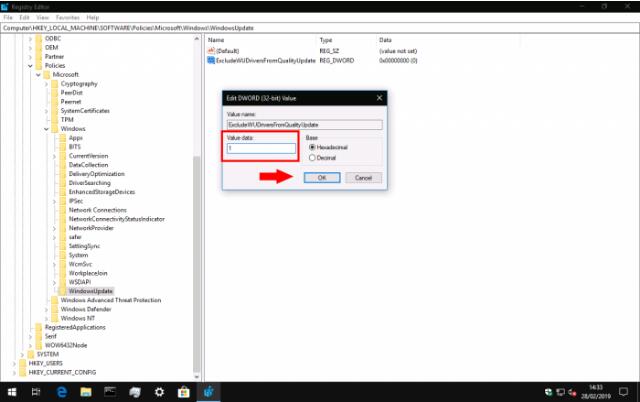640x402 pixels.
Task: Click Cancel in the Edit DWORD dialog
Action: click(362, 177)
